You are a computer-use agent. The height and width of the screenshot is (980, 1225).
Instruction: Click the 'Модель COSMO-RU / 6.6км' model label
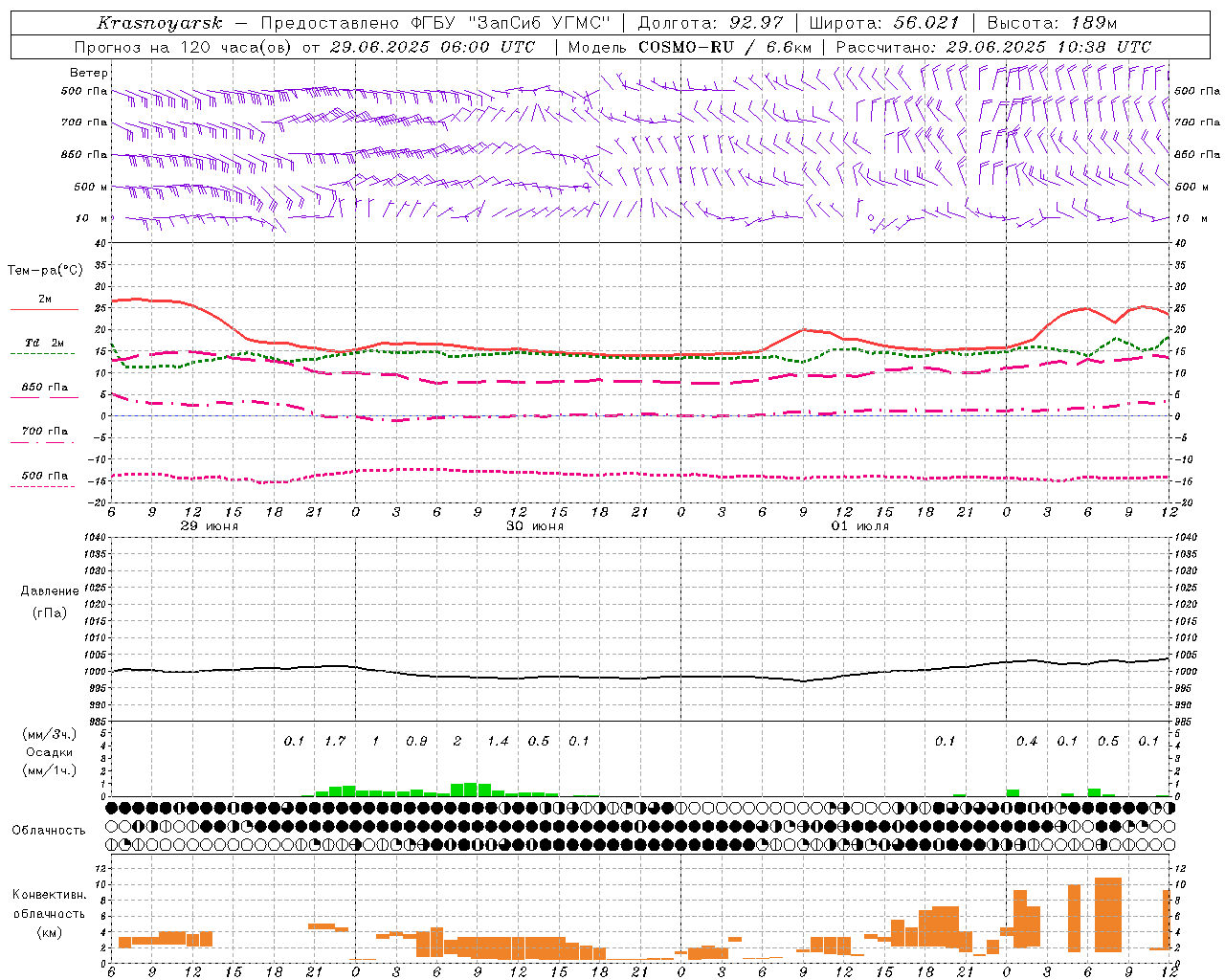coord(690,47)
